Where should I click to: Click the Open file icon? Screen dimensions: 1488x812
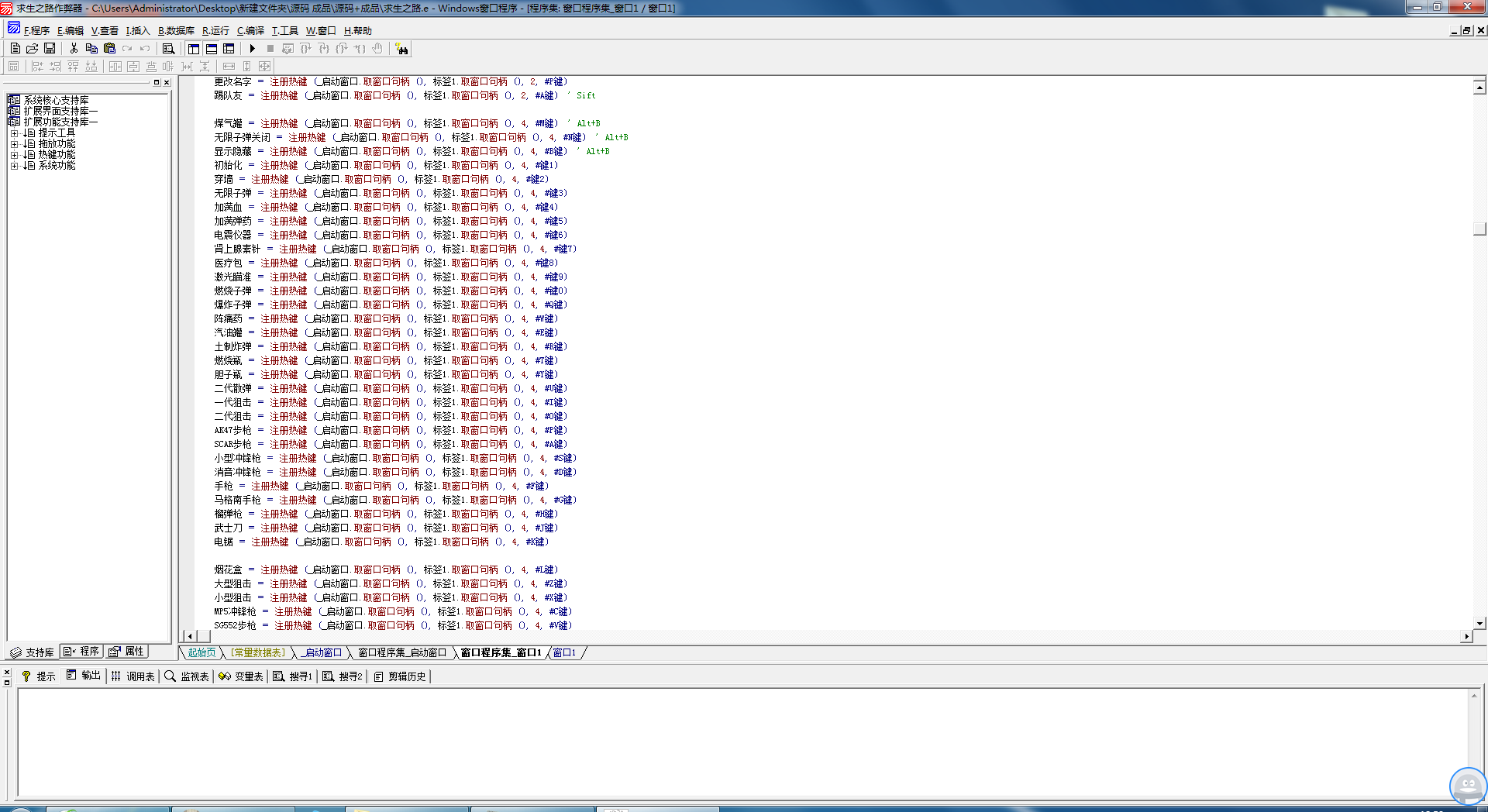32,48
